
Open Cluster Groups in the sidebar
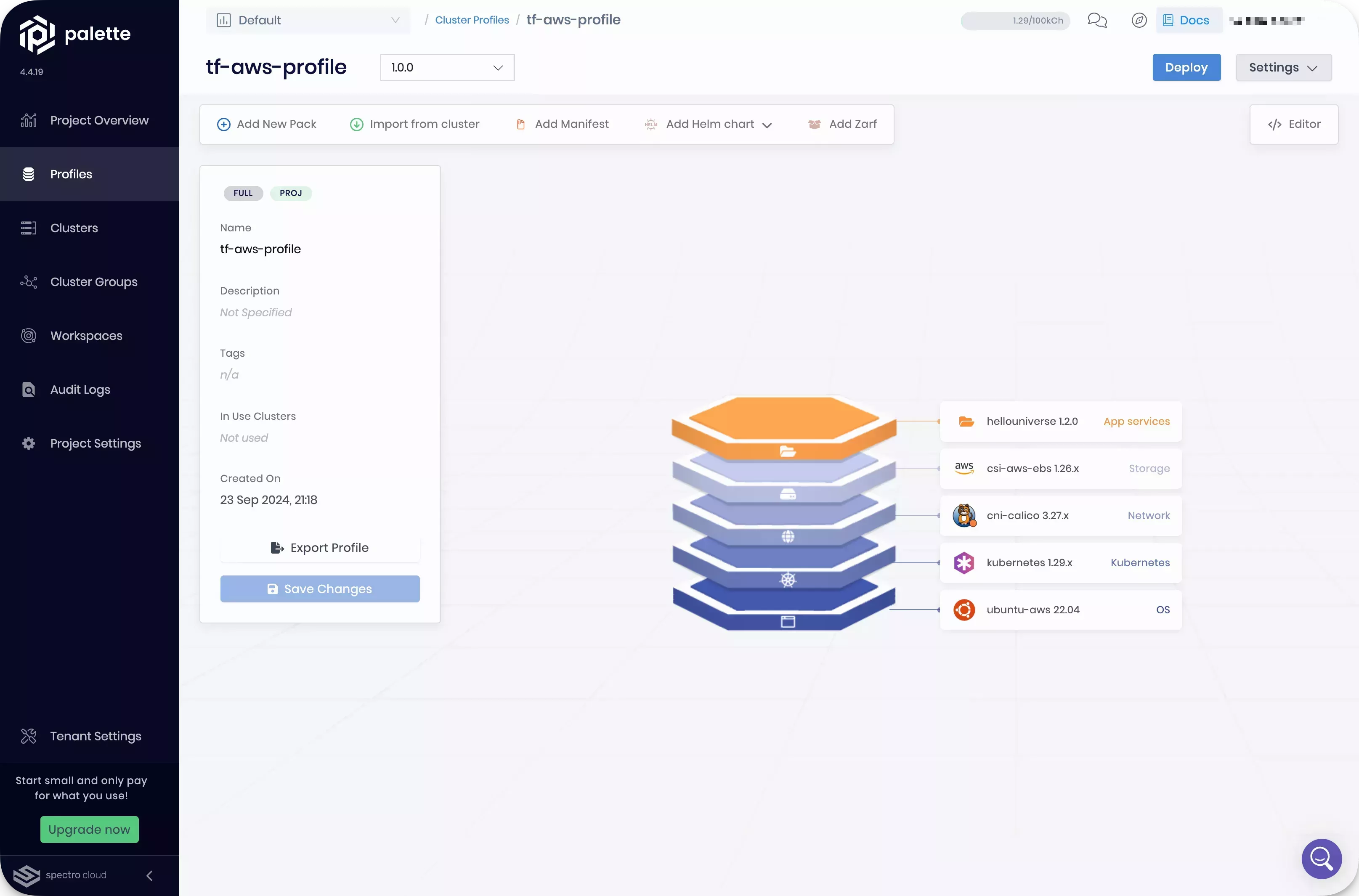coord(93,281)
